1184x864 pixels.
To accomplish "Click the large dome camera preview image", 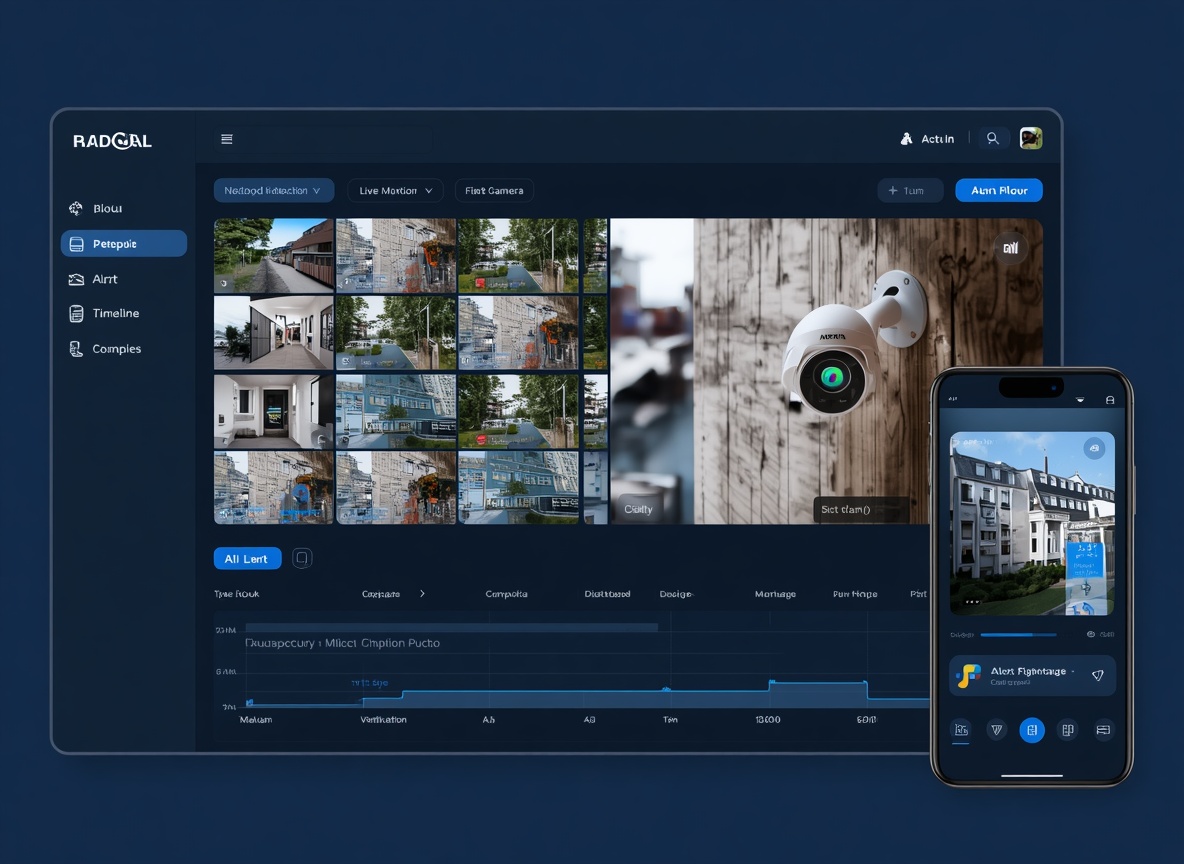I will click(x=826, y=371).
